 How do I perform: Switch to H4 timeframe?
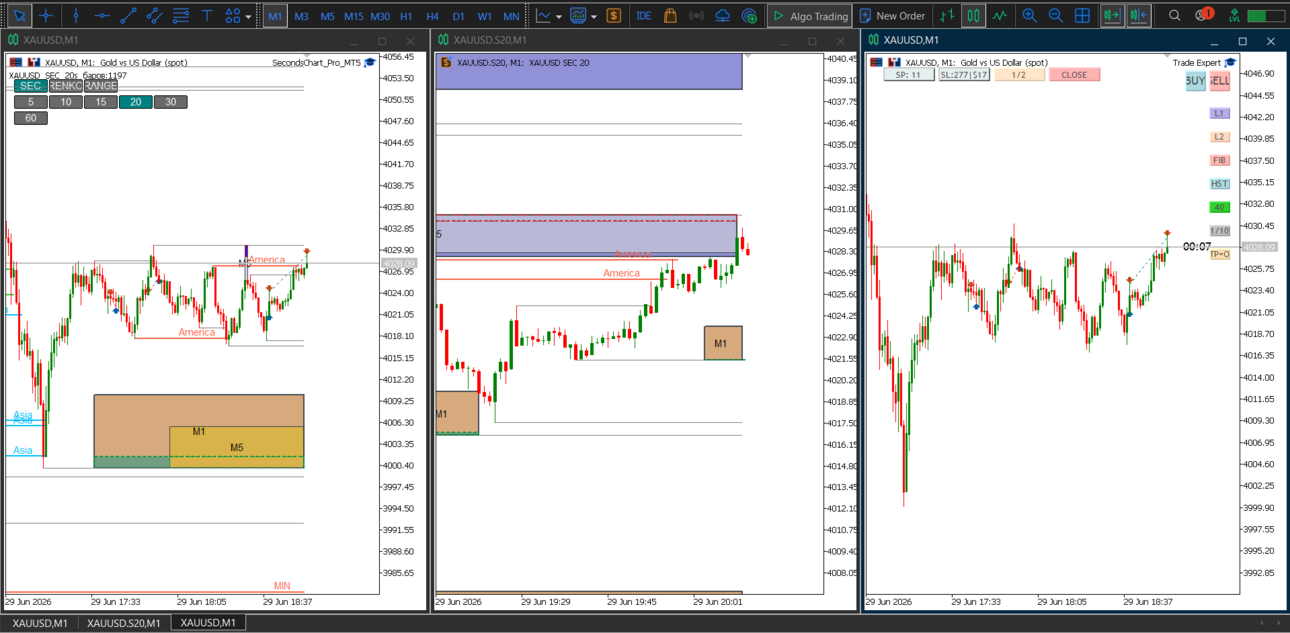pos(432,16)
